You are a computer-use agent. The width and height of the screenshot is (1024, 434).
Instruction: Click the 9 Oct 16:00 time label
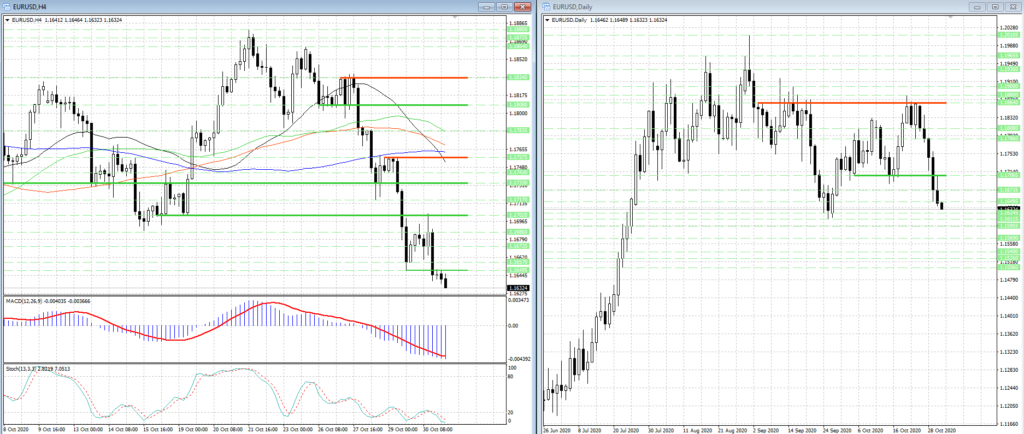pyautogui.click(x=53, y=429)
